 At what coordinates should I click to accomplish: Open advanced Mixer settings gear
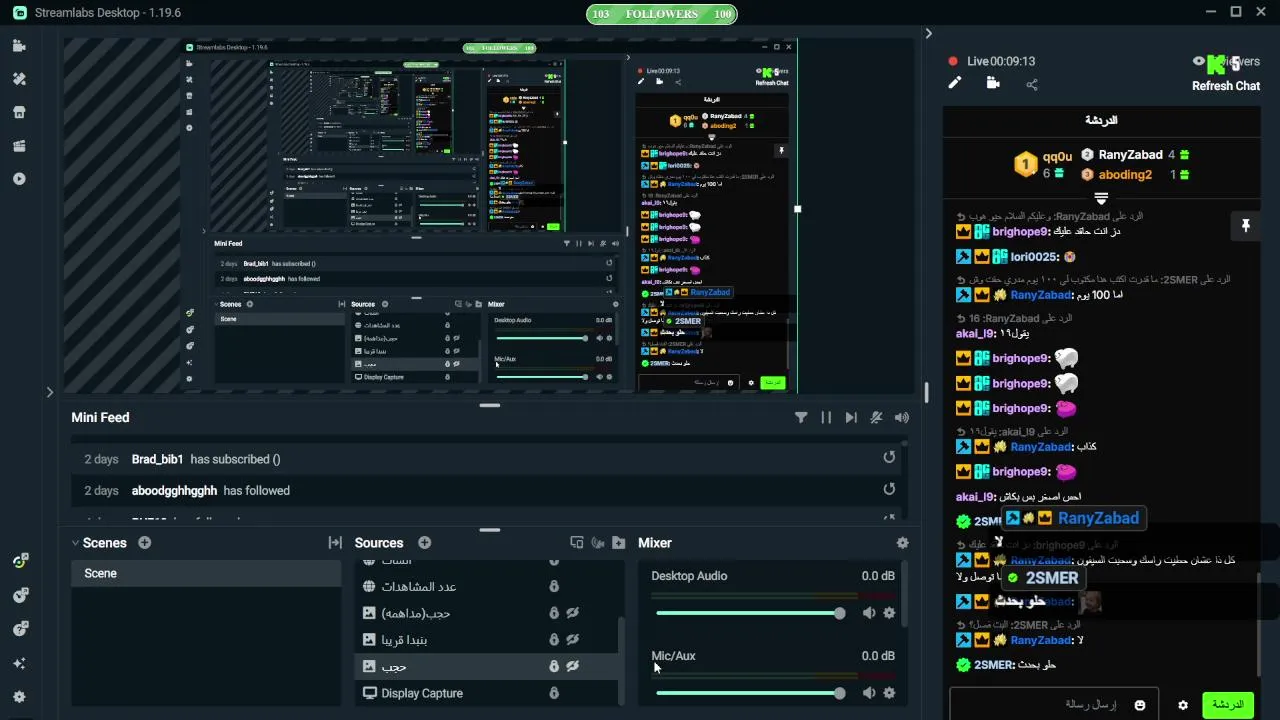[x=903, y=542]
